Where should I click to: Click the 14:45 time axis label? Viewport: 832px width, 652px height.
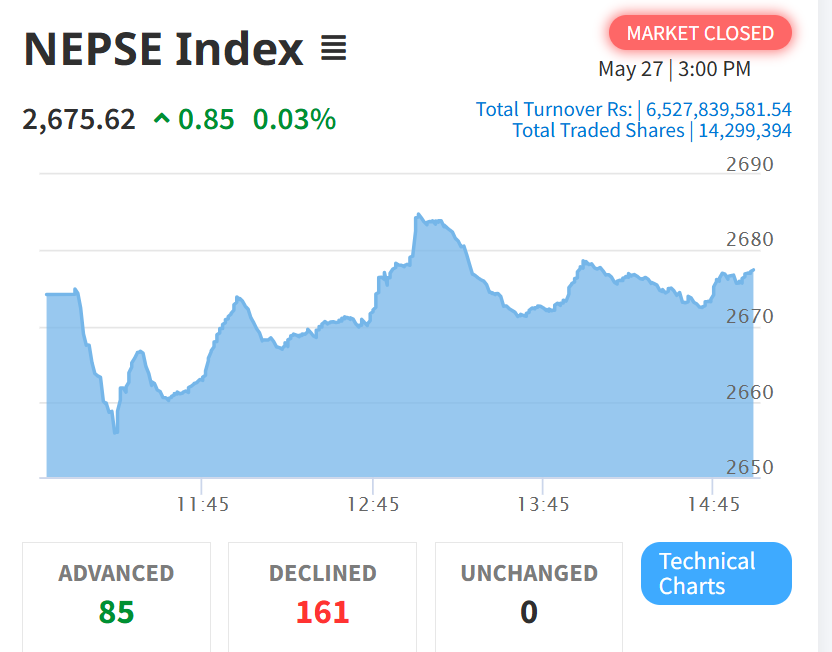[713, 504]
